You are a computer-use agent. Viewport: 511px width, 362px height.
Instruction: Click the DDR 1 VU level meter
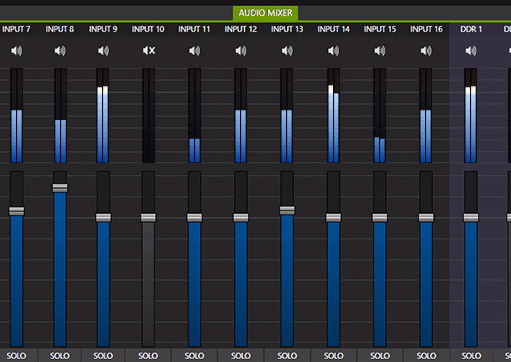click(x=471, y=116)
